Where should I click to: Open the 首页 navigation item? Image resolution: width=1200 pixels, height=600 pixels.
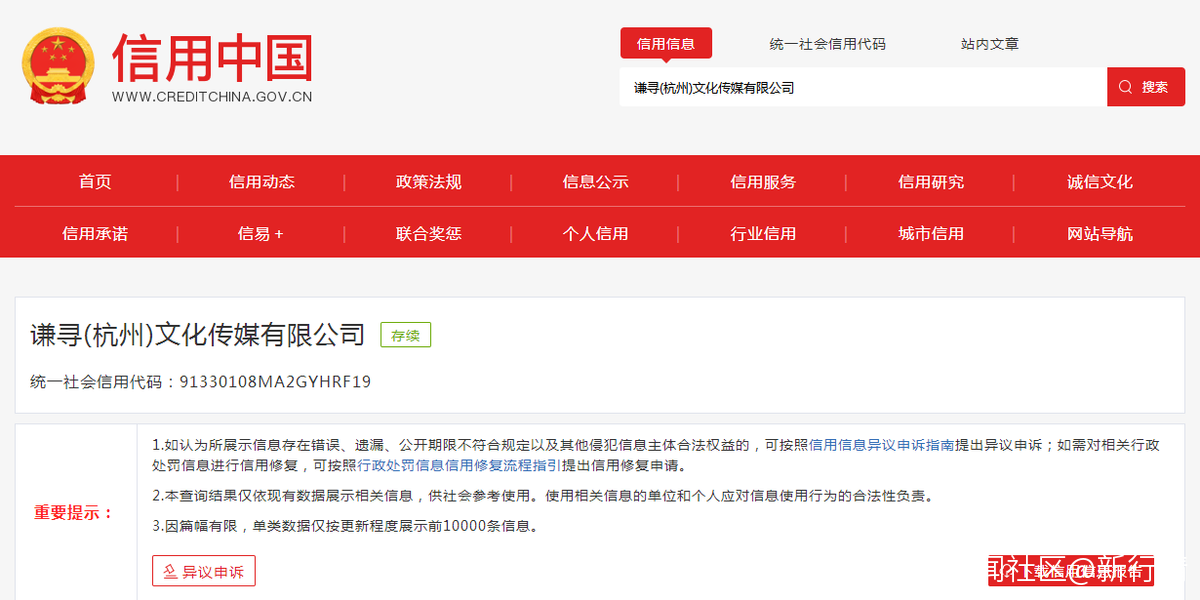pos(95,182)
